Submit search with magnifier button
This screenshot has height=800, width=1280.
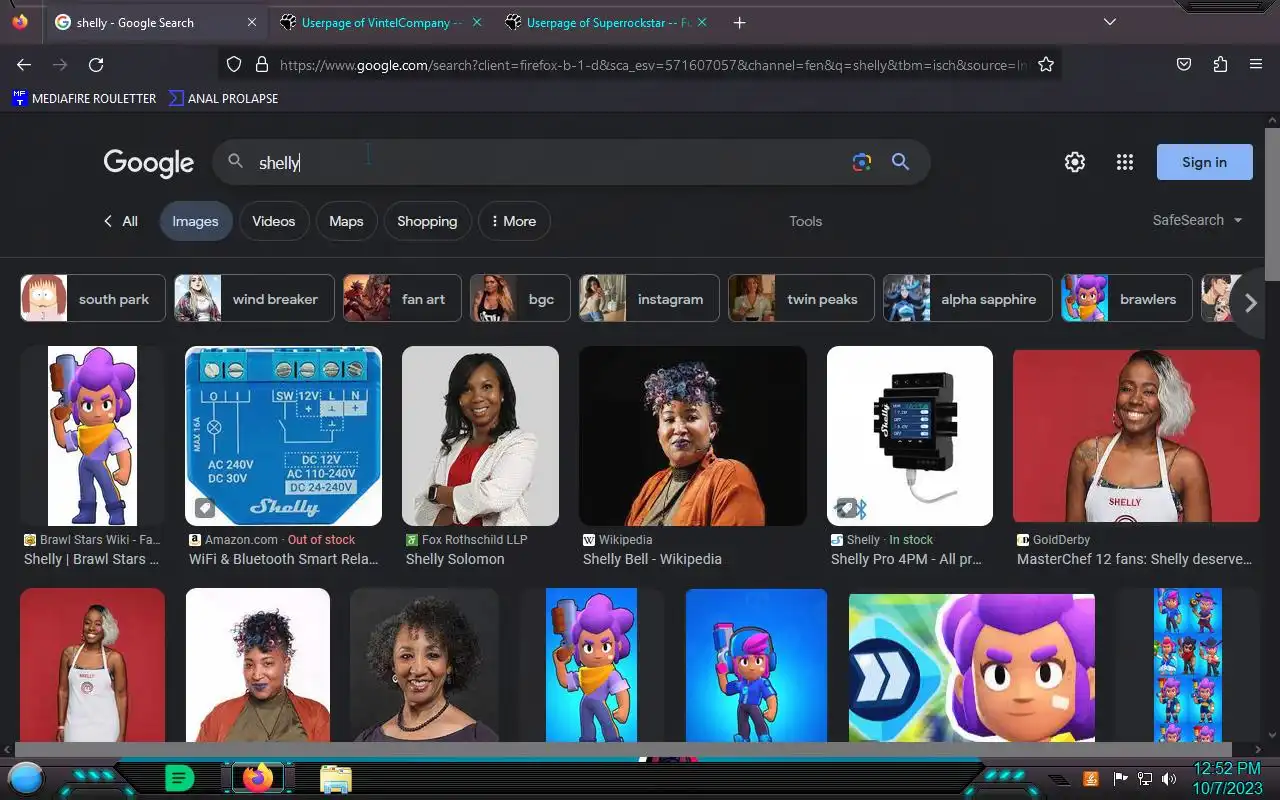(900, 162)
